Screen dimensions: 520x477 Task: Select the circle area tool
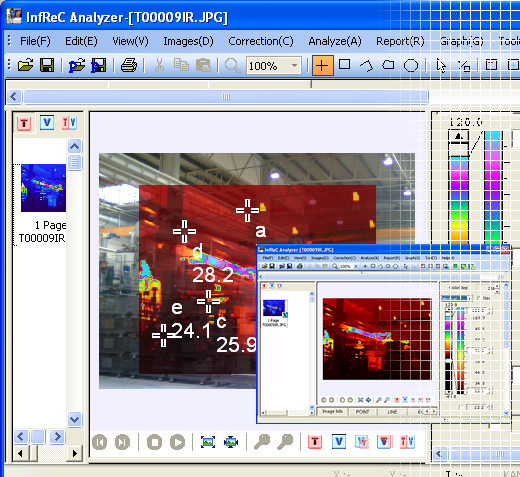coord(411,65)
